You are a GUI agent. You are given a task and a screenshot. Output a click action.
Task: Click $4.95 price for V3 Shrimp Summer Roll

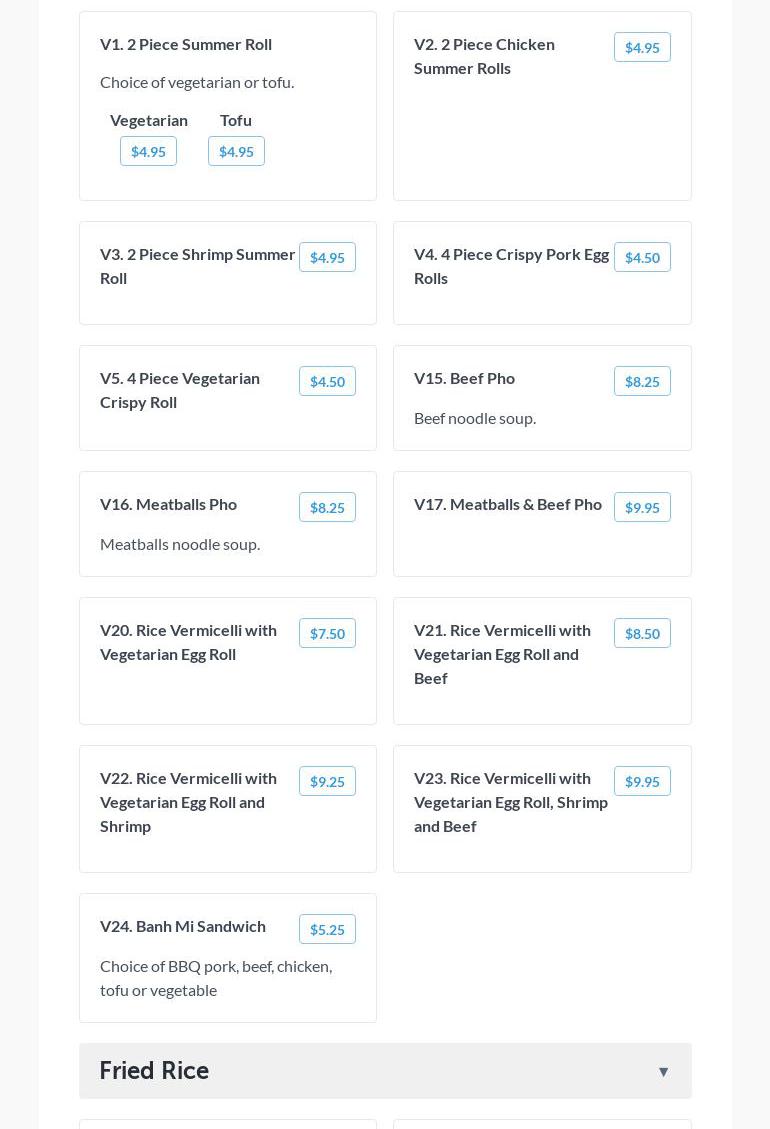(x=327, y=257)
